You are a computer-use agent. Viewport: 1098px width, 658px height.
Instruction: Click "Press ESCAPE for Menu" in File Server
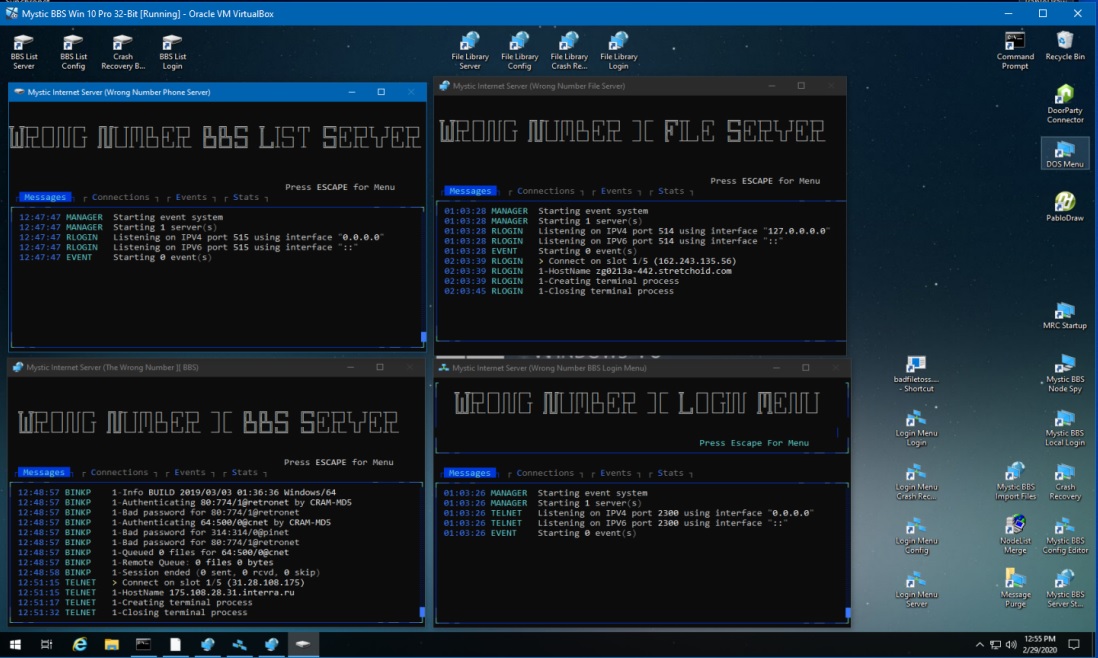765,181
